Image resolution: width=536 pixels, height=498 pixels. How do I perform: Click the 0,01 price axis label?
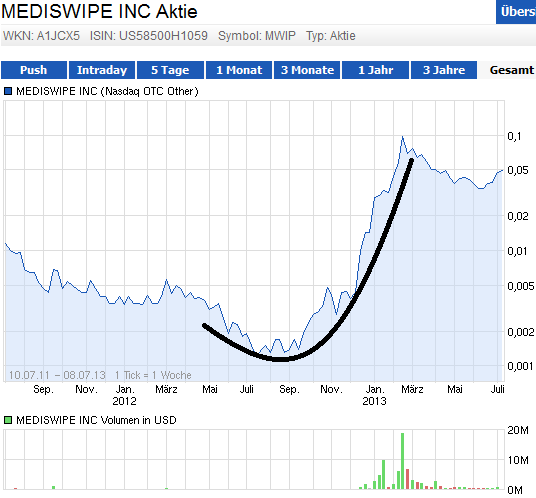point(518,251)
